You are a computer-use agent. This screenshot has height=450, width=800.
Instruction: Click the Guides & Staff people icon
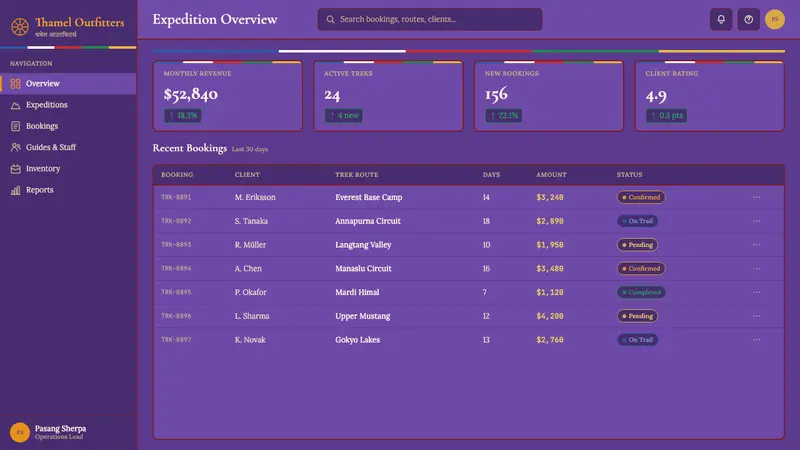[15, 147]
